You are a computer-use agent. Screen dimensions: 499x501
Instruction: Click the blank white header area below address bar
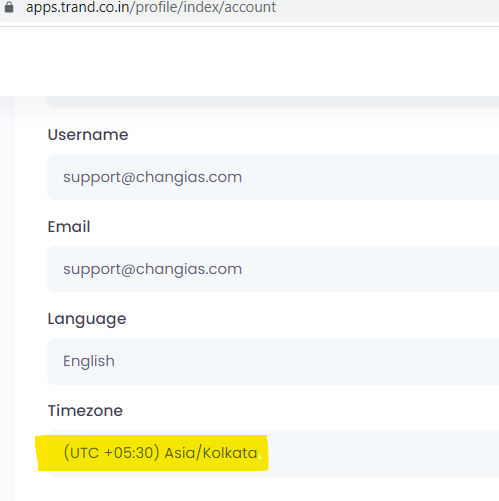[x=249, y=61]
